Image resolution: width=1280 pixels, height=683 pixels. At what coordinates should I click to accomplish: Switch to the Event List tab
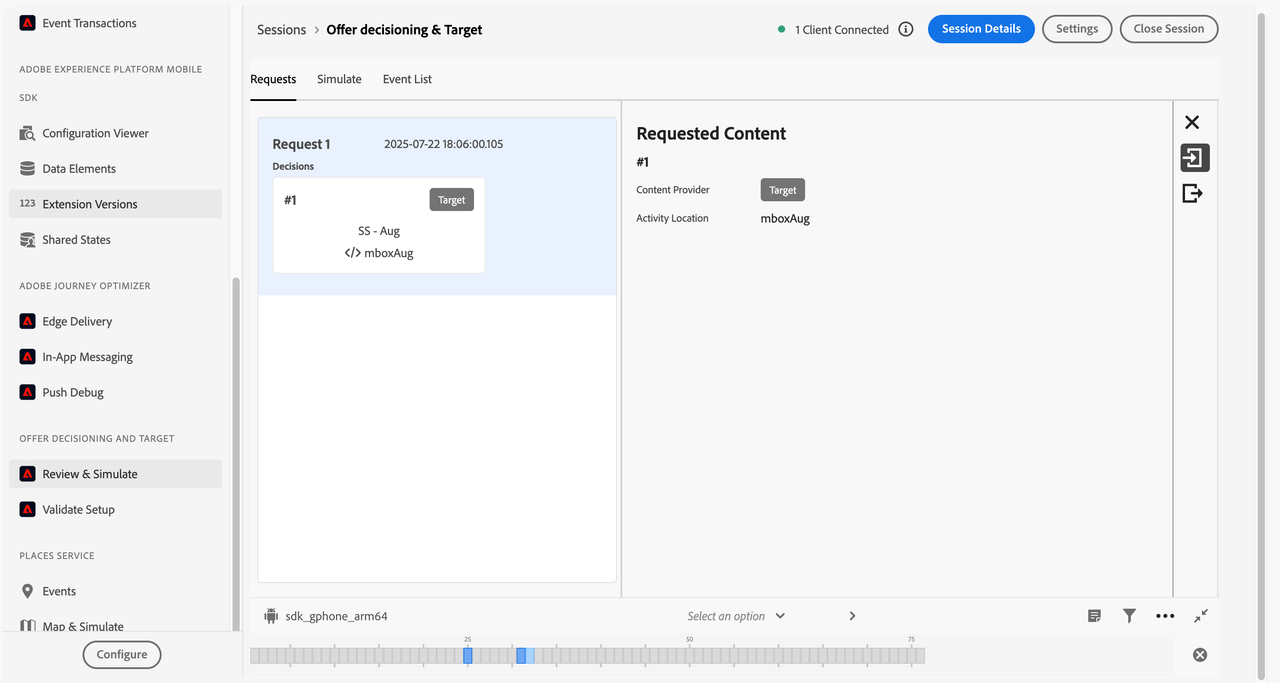tap(406, 78)
